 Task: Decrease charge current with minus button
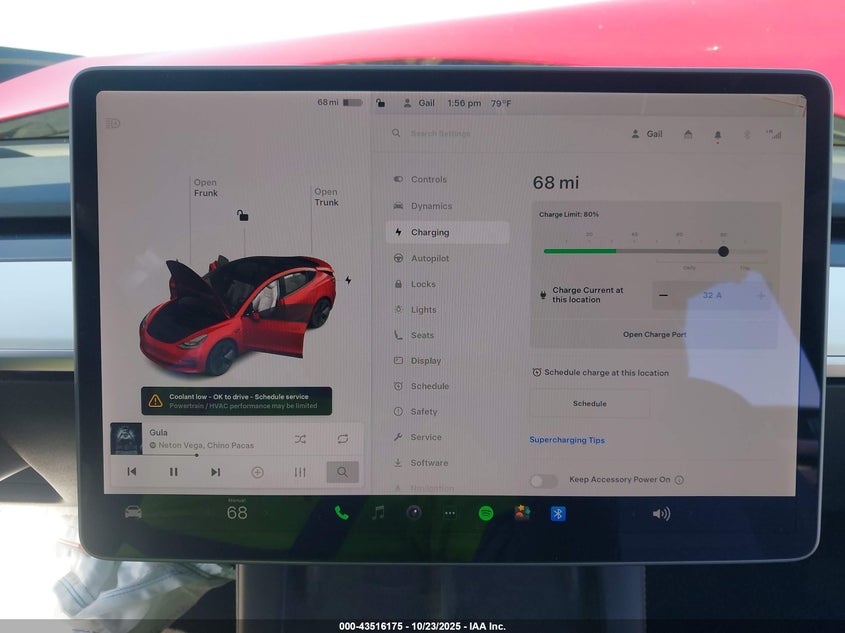pyautogui.click(x=663, y=296)
